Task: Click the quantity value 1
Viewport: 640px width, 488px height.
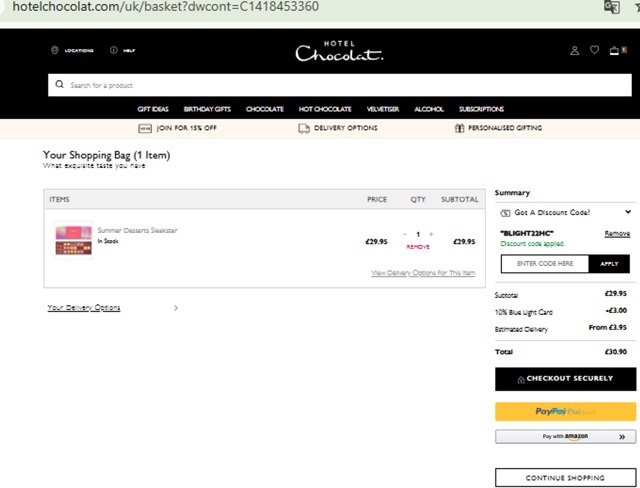Action: pyautogui.click(x=418, y=234)
